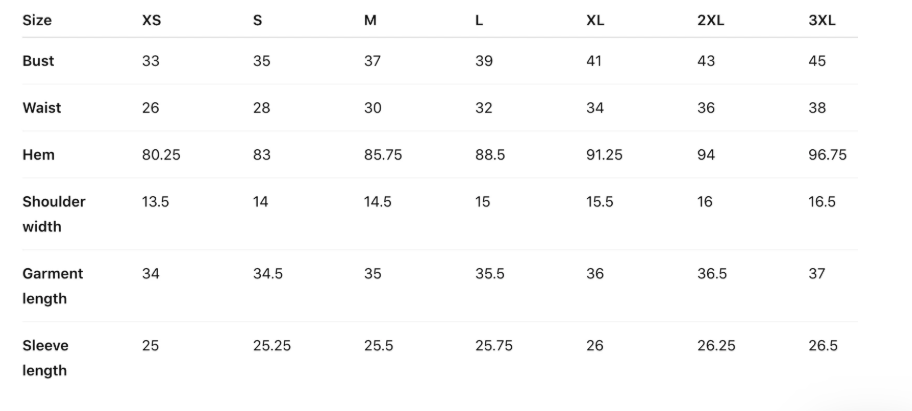
Task: Click the Waist row label
Action: click(41, 108)
